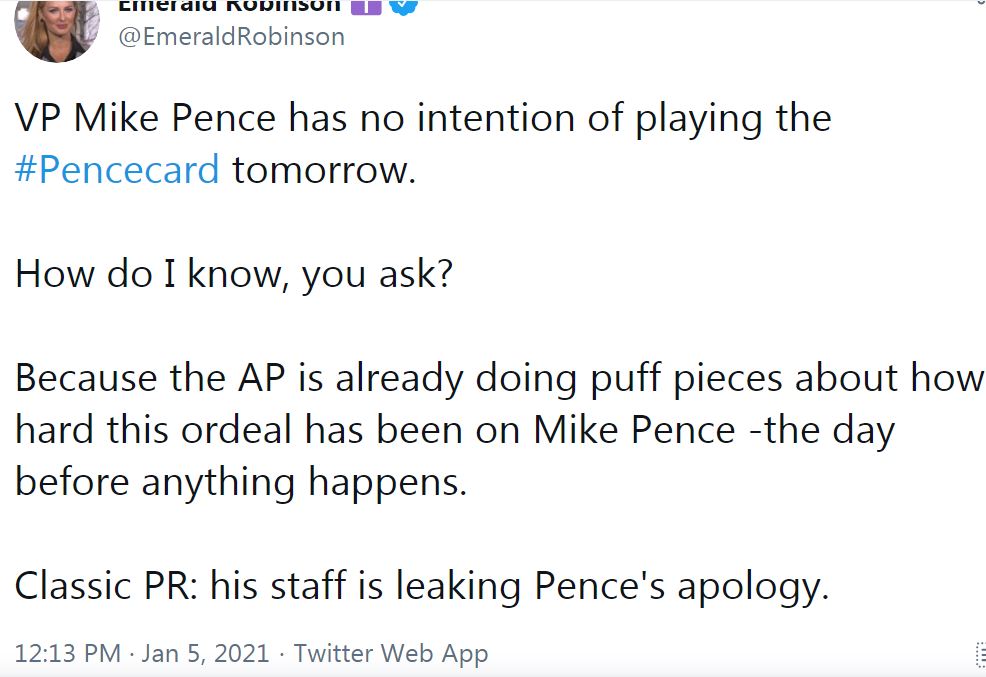Click the purple square icon beside the name
Screen dimensions: 986x677
coord(365,5)
